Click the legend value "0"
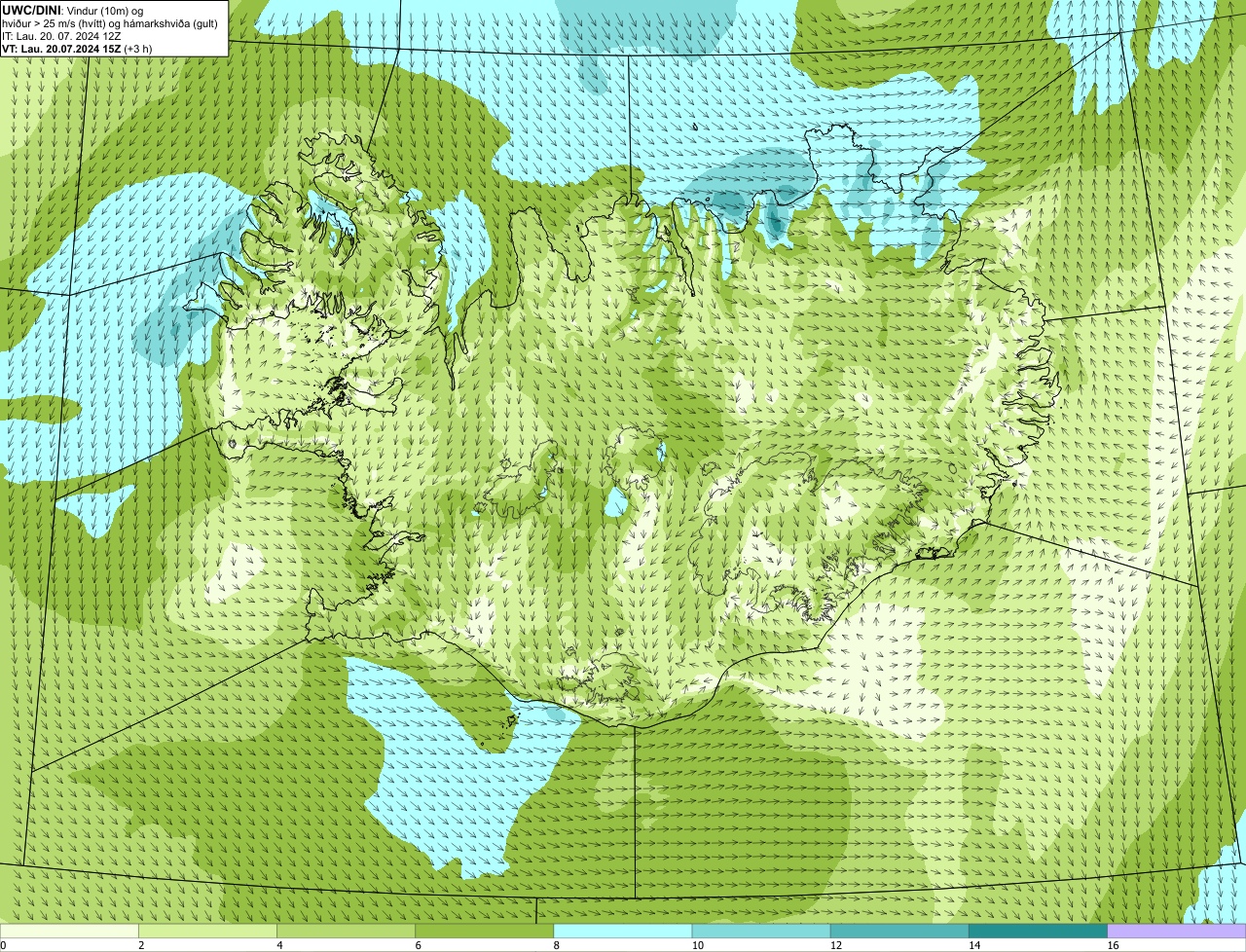1246x952 pixels. [3, 945]
